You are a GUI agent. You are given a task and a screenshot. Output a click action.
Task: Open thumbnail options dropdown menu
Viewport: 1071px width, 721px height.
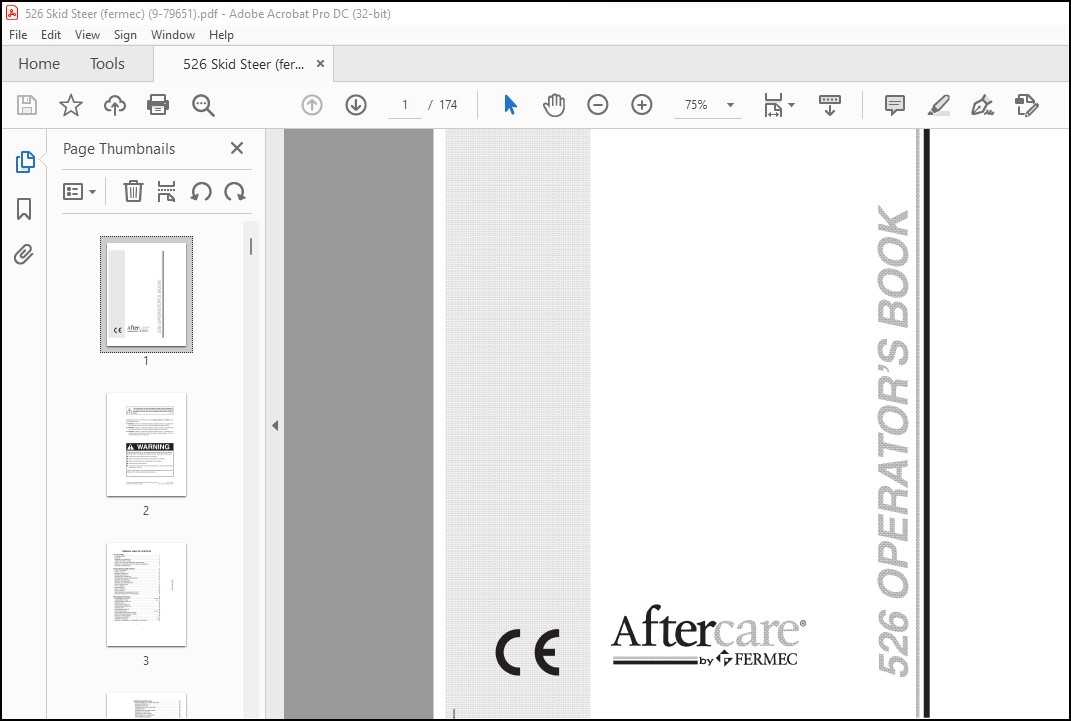pyautogui.click(x=79, y=191)
